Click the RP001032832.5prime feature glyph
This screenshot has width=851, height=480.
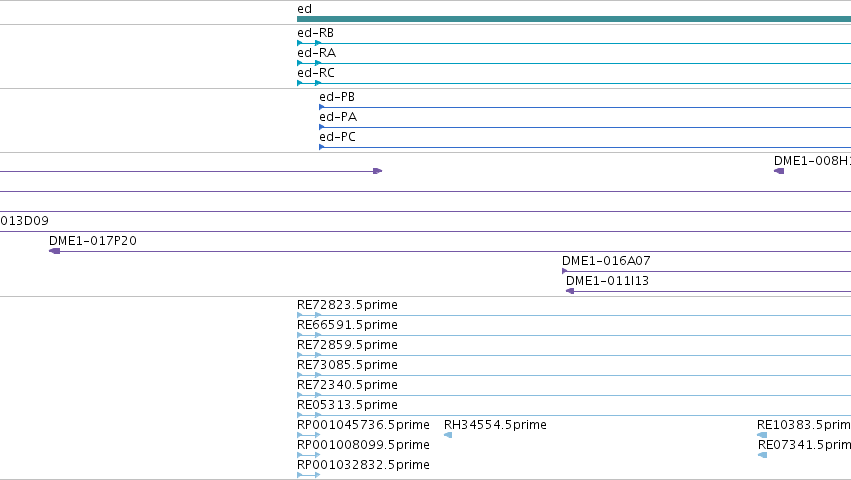[308, 475]
